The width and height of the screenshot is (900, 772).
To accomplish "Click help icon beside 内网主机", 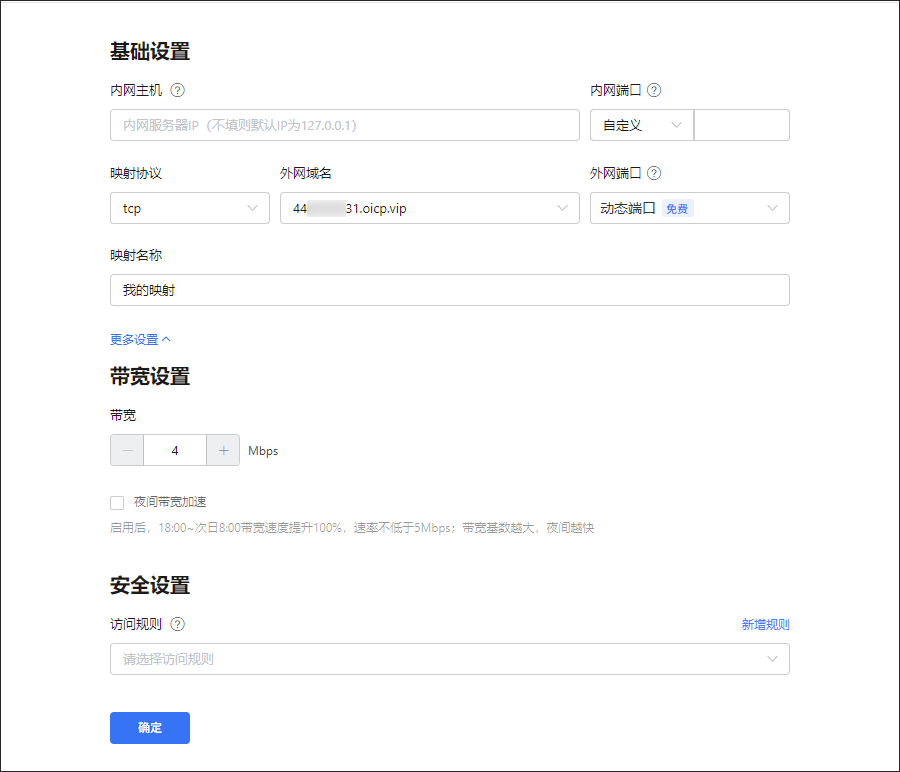I will pyautogui.click(x=178, y=90).
